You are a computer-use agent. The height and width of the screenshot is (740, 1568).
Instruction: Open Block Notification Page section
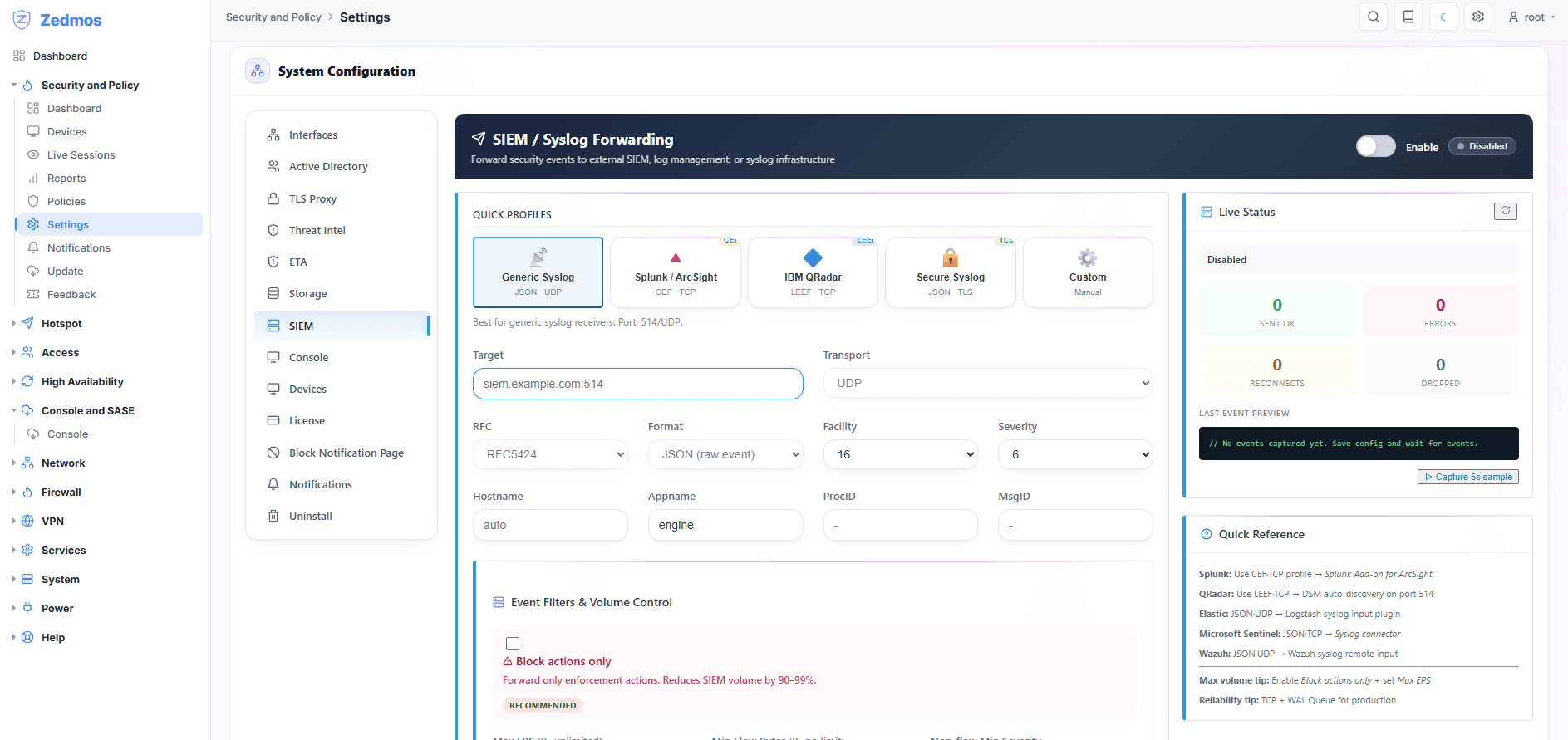click(x=342, y=453)
